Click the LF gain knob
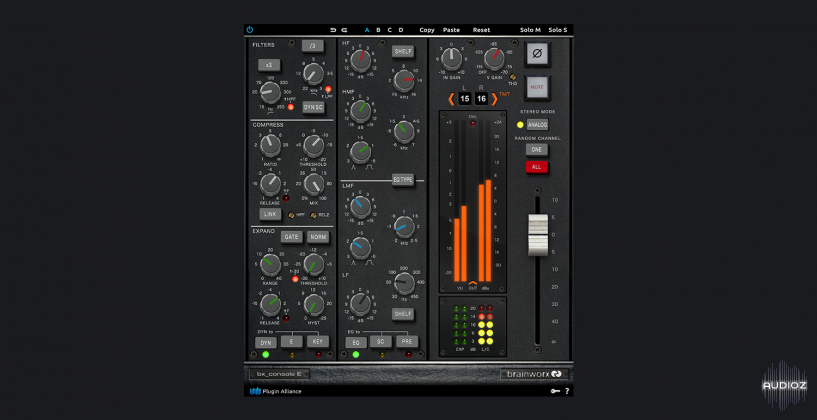817x420 pixels. (360, 304)
